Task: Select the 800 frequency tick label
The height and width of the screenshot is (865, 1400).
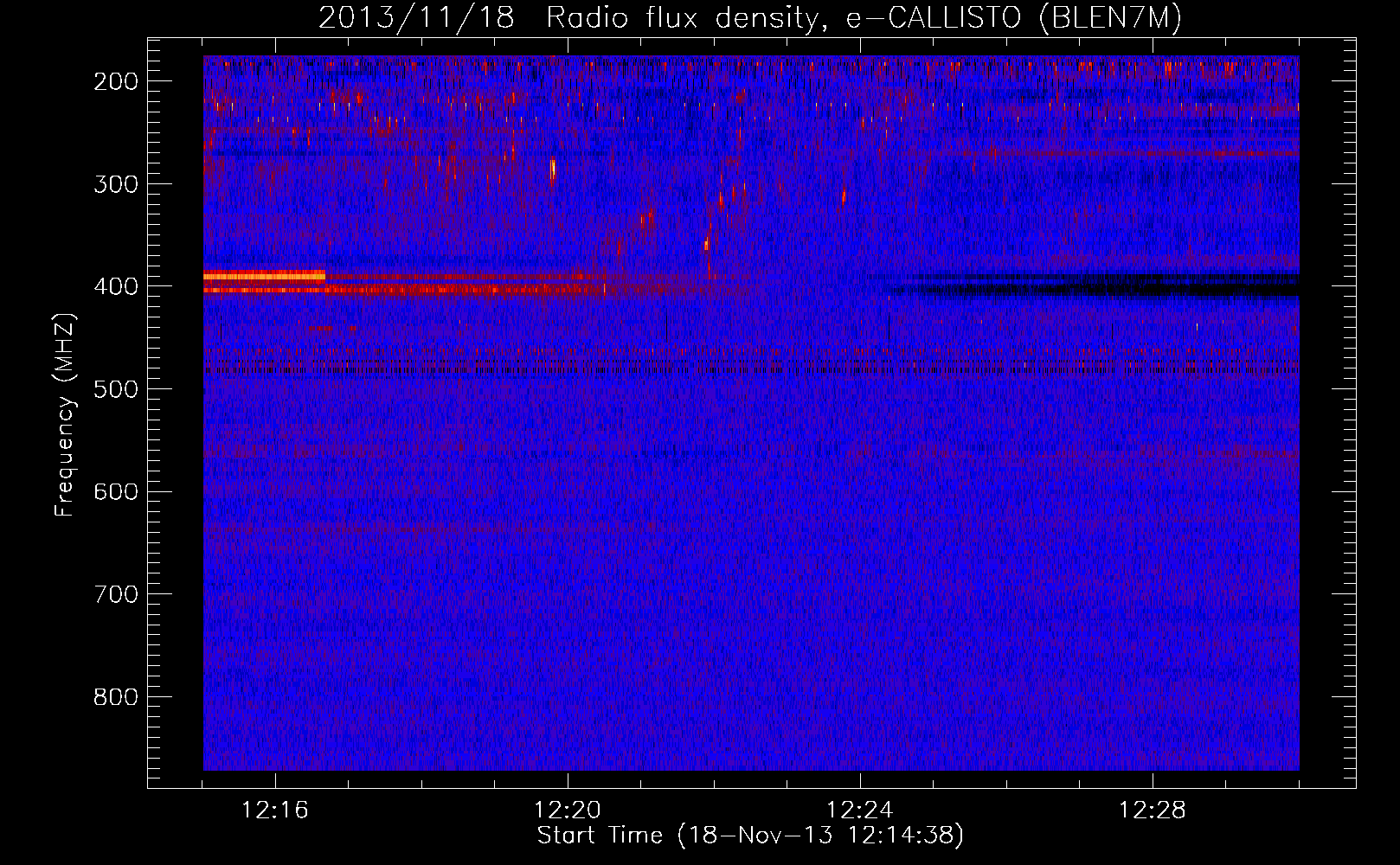Action: click(115, 697)
